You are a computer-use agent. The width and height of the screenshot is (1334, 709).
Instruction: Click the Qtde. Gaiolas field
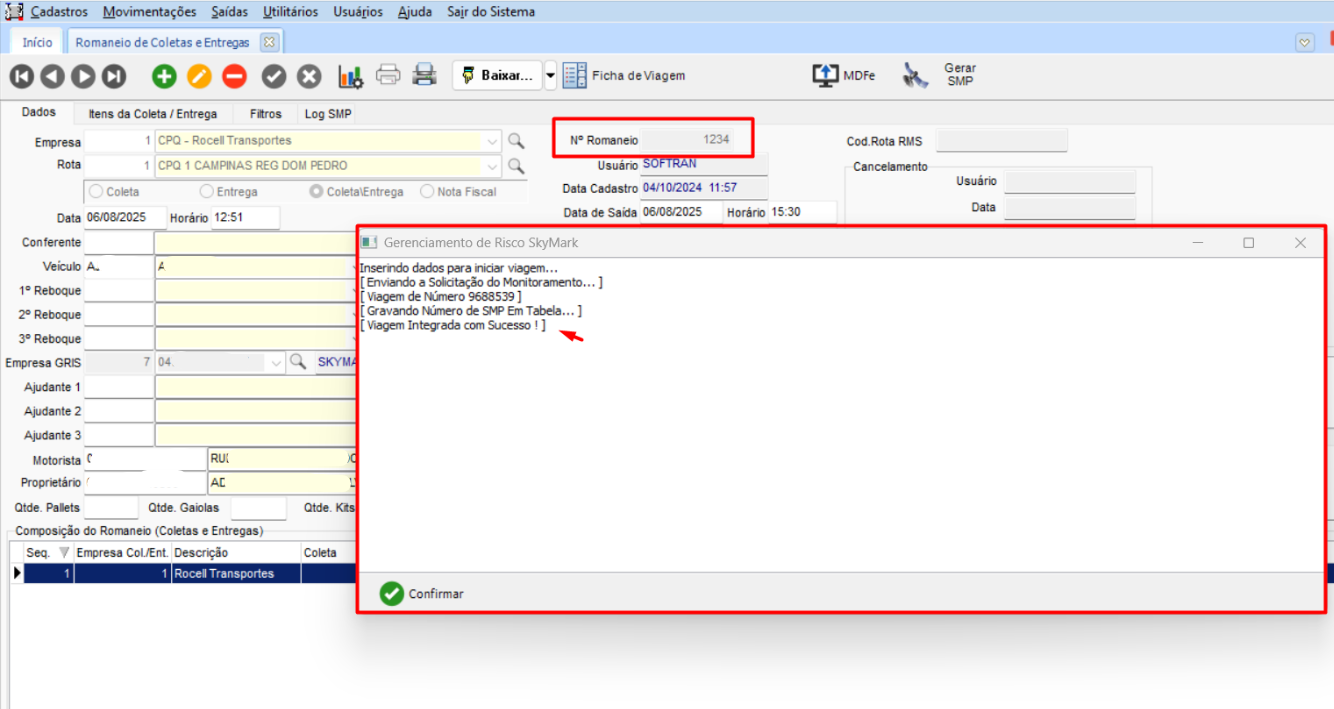point(258,508)
